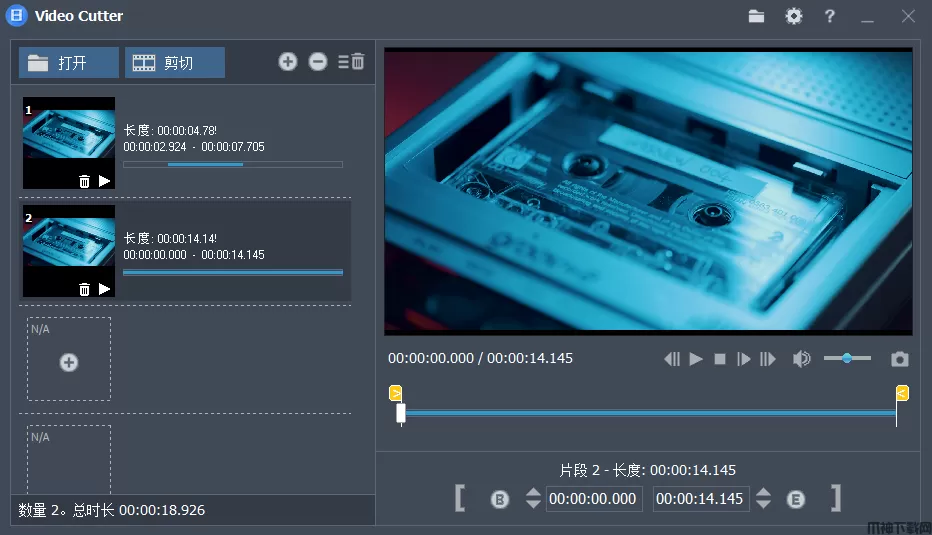Image resolution: width=932 pixels, height=535 pixels.
Task: Decrease the start time with down arrow
Action: [x=533, y=504]
